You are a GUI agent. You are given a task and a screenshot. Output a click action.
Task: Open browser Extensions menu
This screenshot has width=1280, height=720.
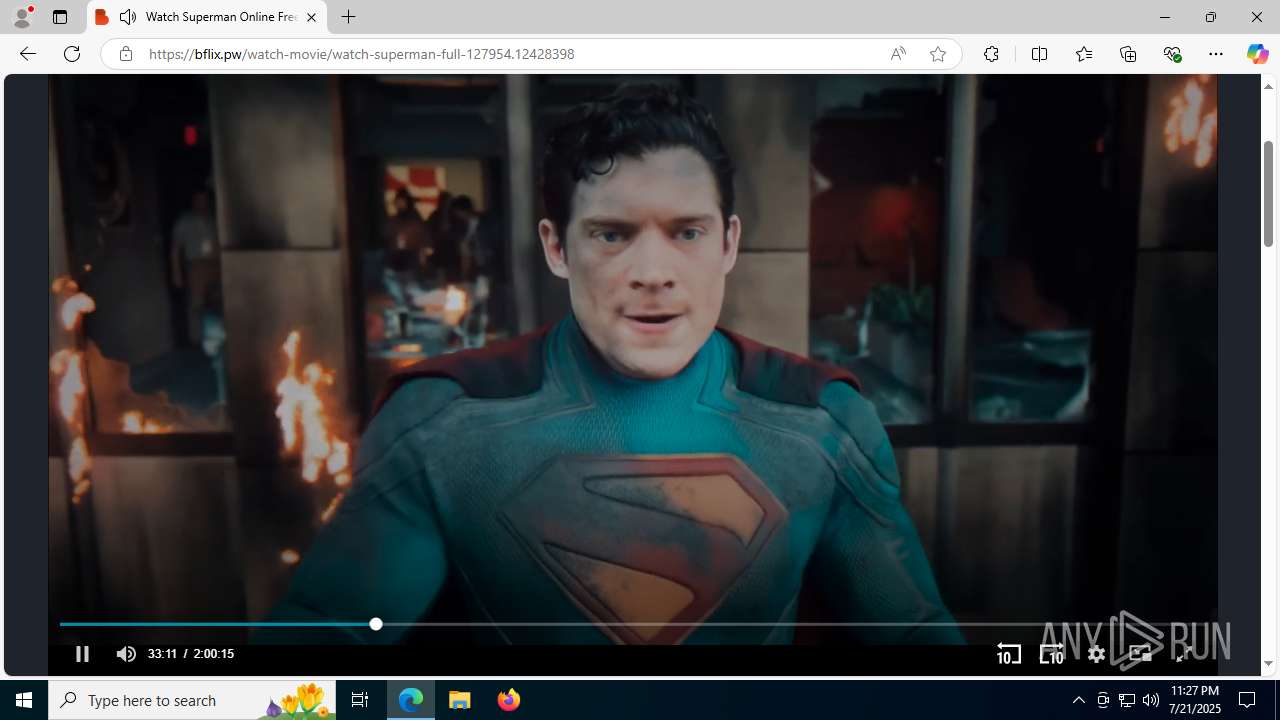click(991, 54)
